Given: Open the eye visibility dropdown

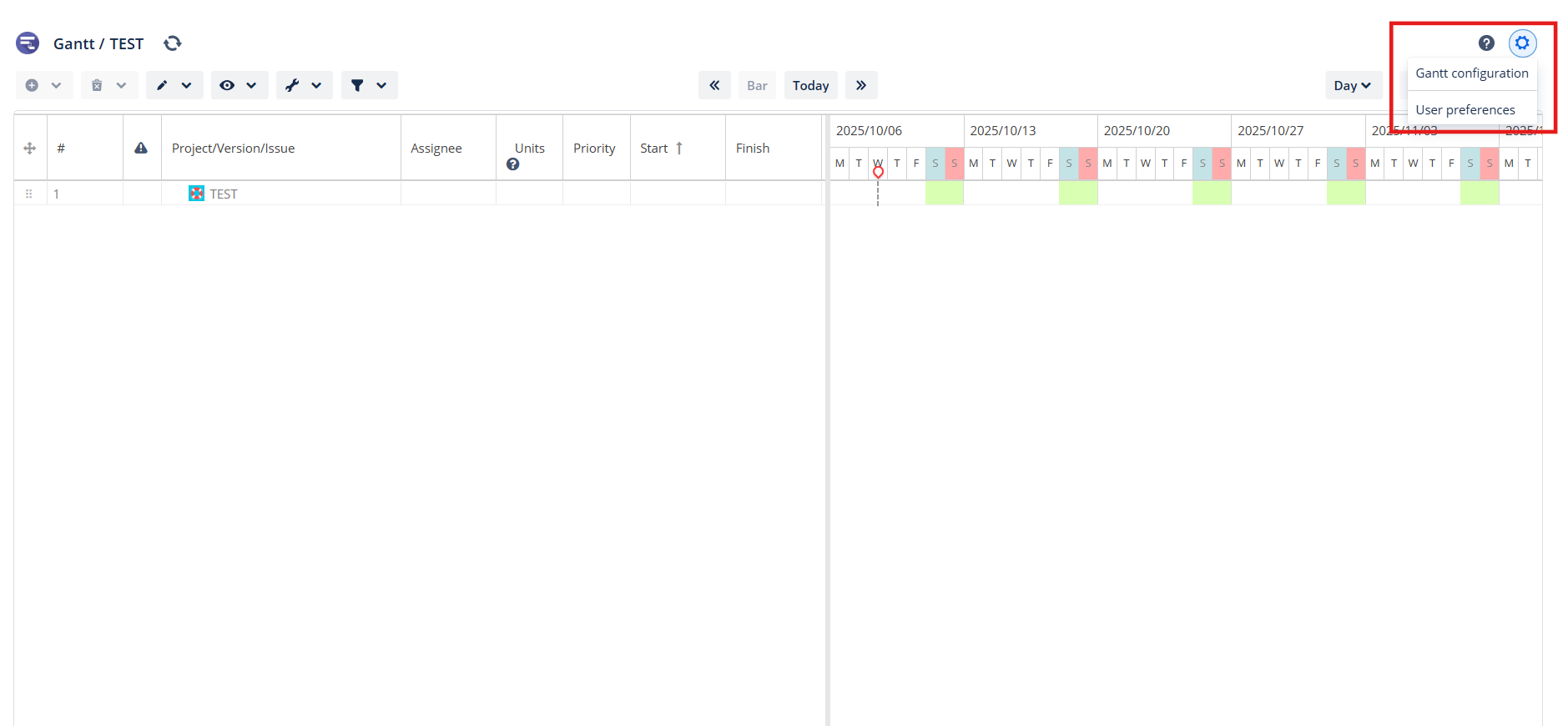Looking at the screenshot, I should click(x=239, y=85).
